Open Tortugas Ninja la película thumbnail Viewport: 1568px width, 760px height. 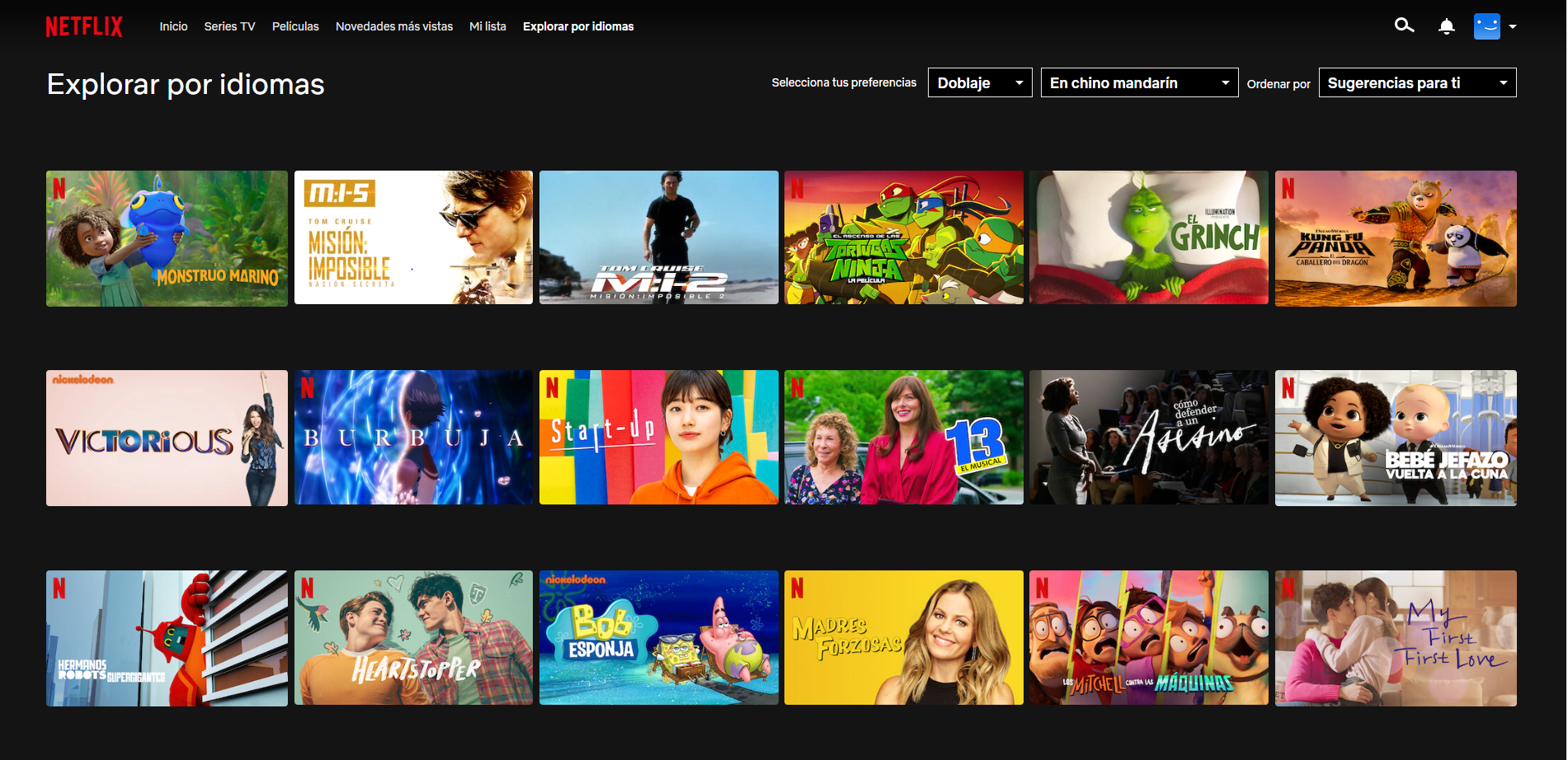coord(904,237)
